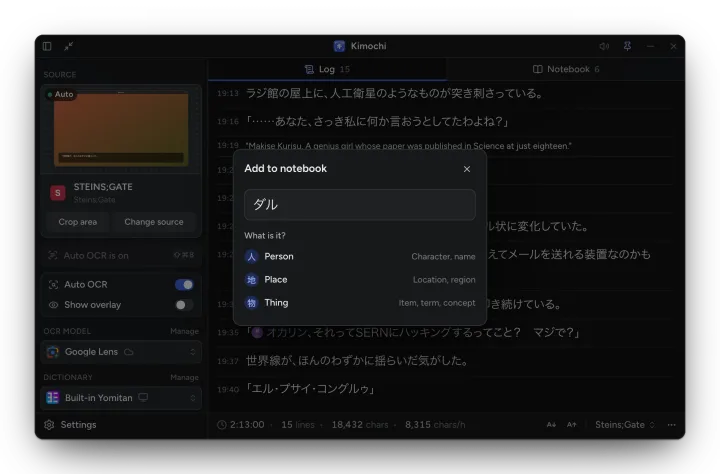Open the three-dot more options menu
The height and width of the screenshot is (474, 720).
(x=671, y=425)
